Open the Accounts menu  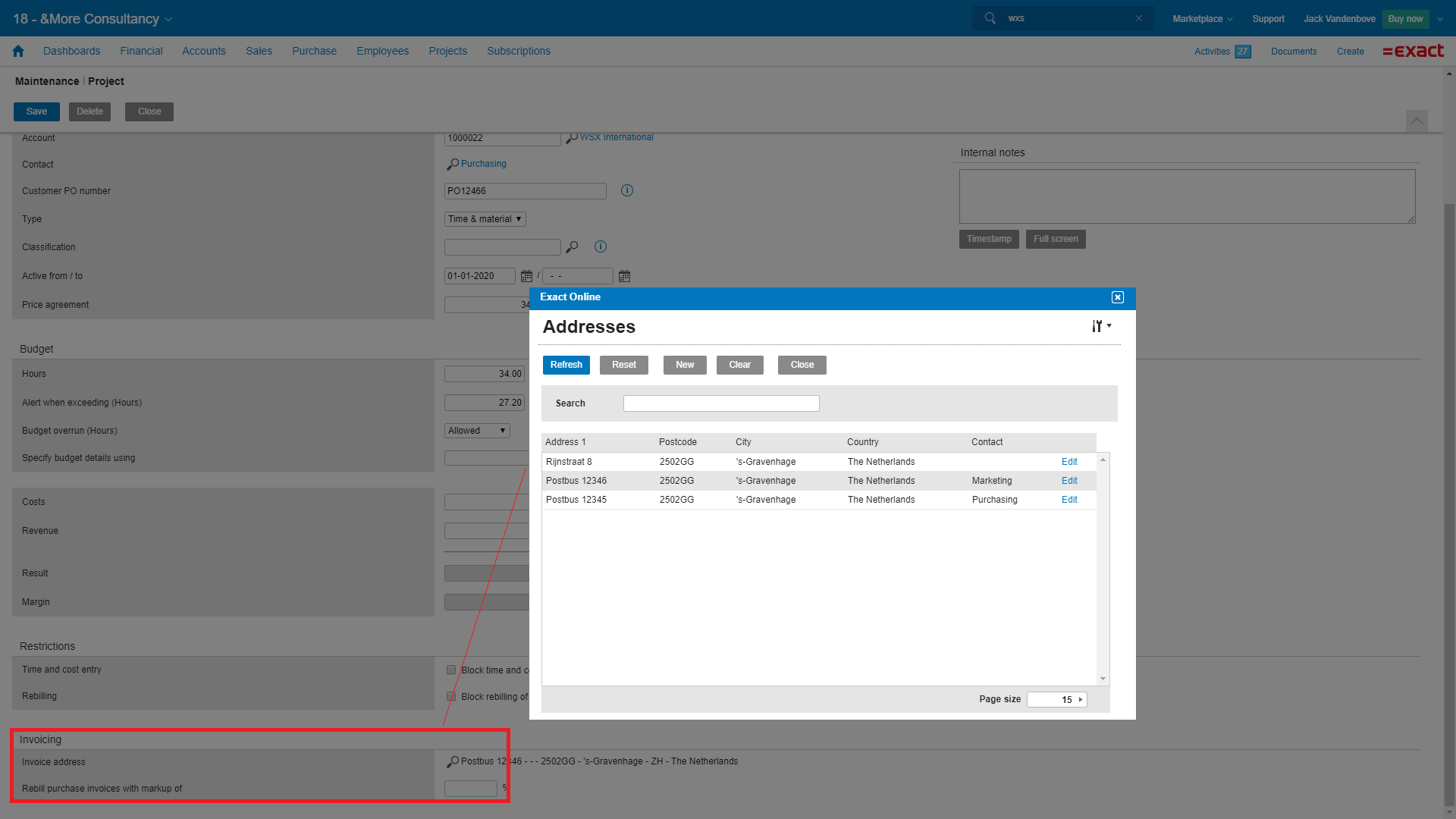[204, 51]
